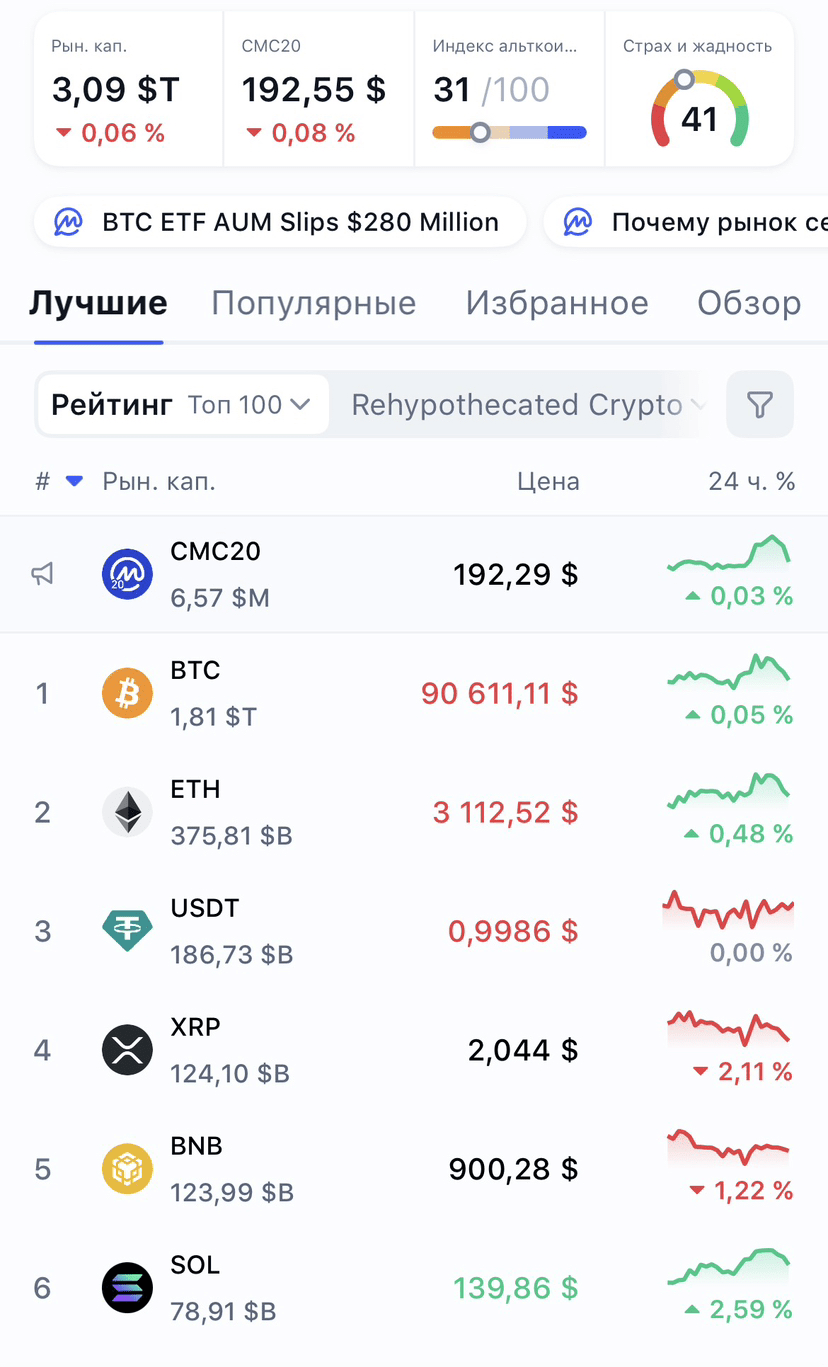The height and width of the screenshot is (1367, 828).
Task: Open the Избранное tab
Action: point(557,303)
